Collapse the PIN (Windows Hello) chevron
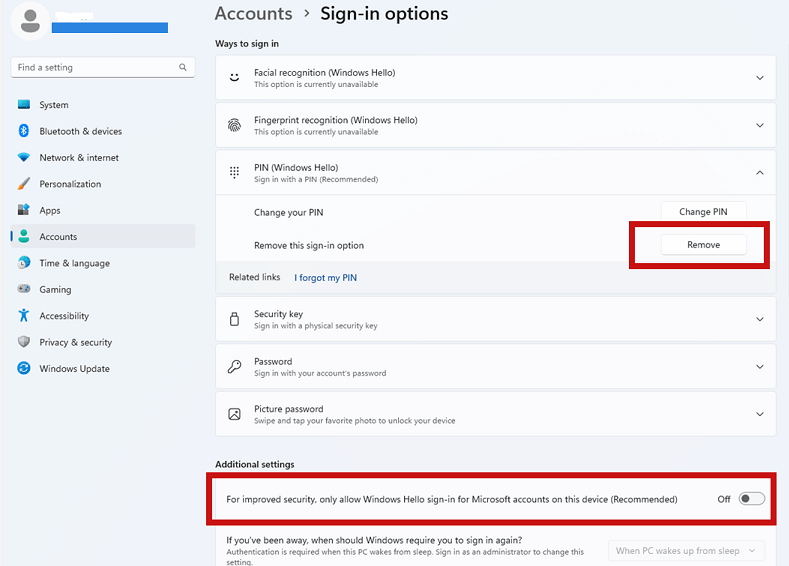Viewport: 789px width, 566px height. coord(760,173)
